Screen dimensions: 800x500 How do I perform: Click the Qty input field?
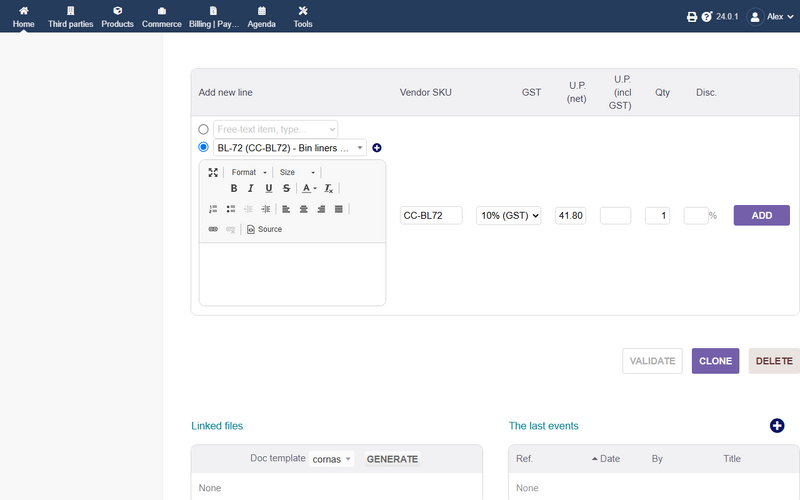(x=657, y=215)
